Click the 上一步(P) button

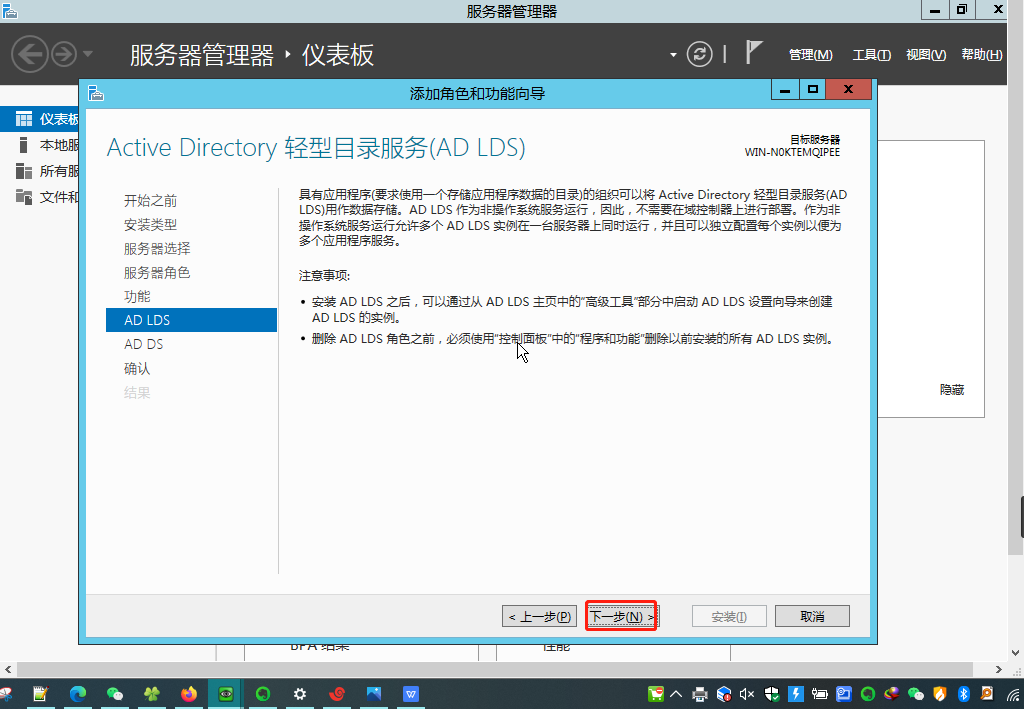[x=539, y=616]
